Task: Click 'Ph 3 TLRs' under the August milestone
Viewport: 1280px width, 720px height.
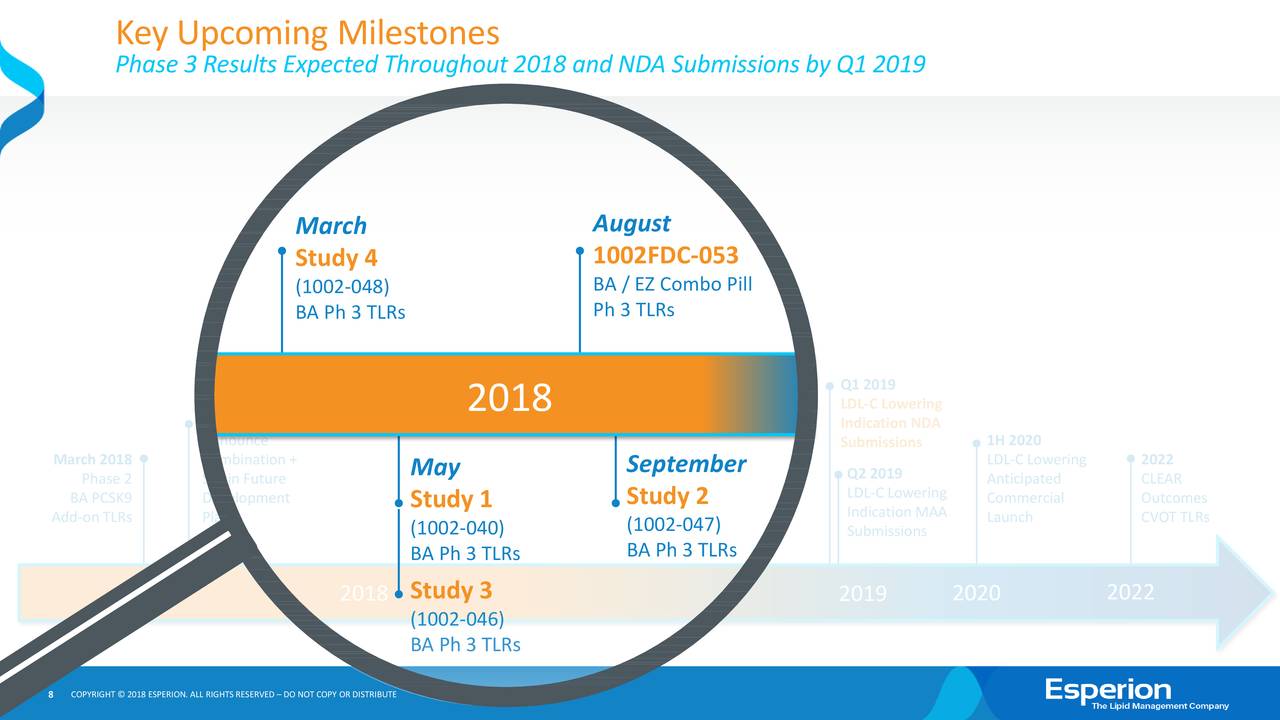Action: point(634,310)
